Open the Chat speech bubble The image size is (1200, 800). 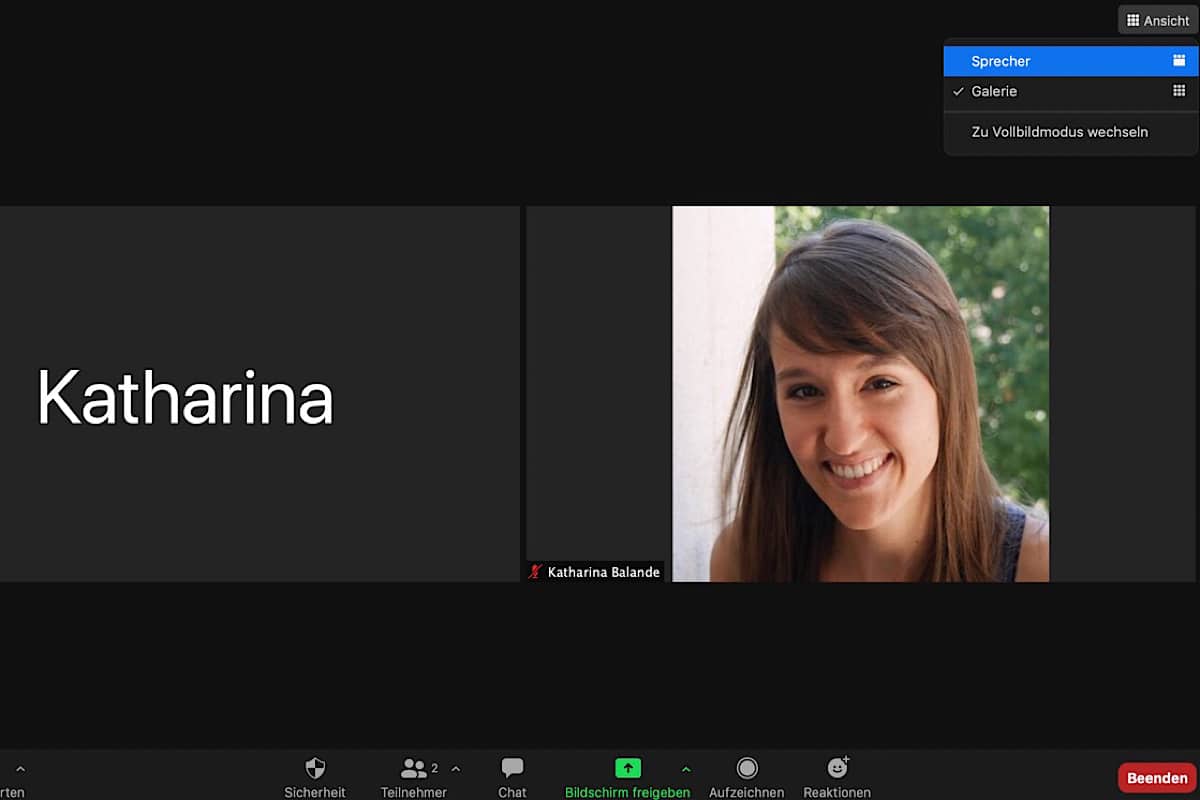512,768
